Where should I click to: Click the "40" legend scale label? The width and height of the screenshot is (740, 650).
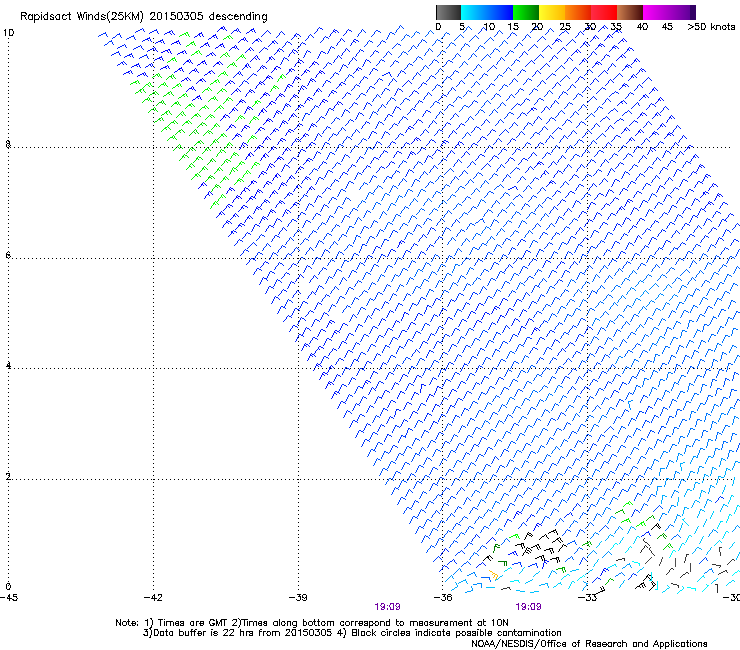tap(642, 26)
